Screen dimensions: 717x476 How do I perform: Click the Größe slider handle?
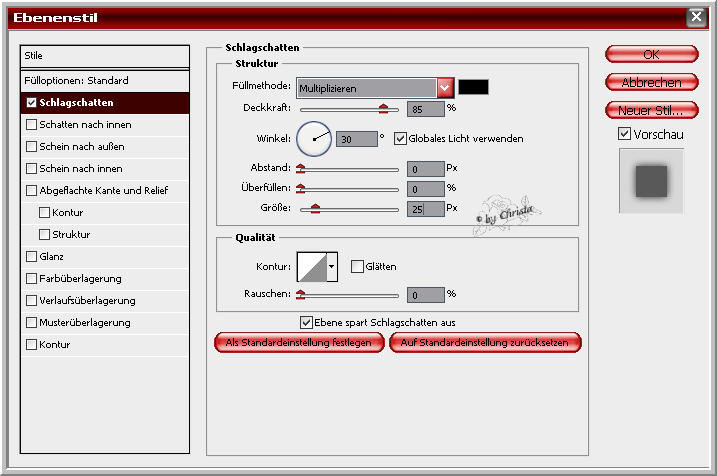pos(315,209)
